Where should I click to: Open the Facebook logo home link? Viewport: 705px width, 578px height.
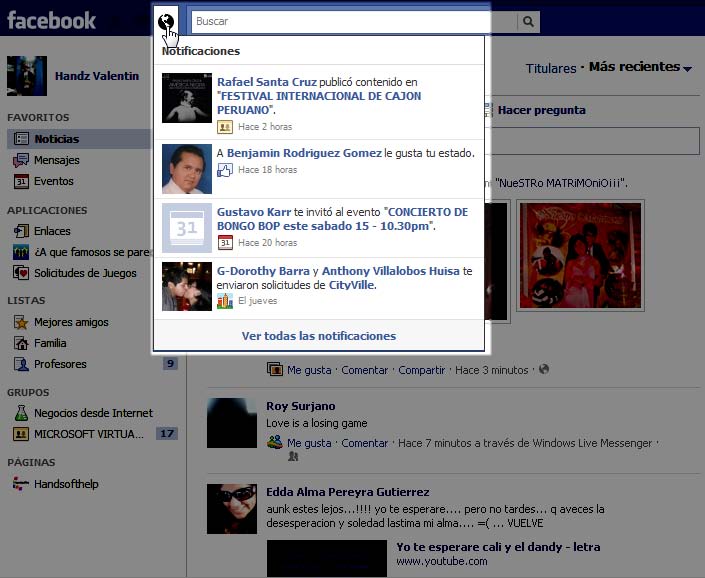[x=52, y=21]
